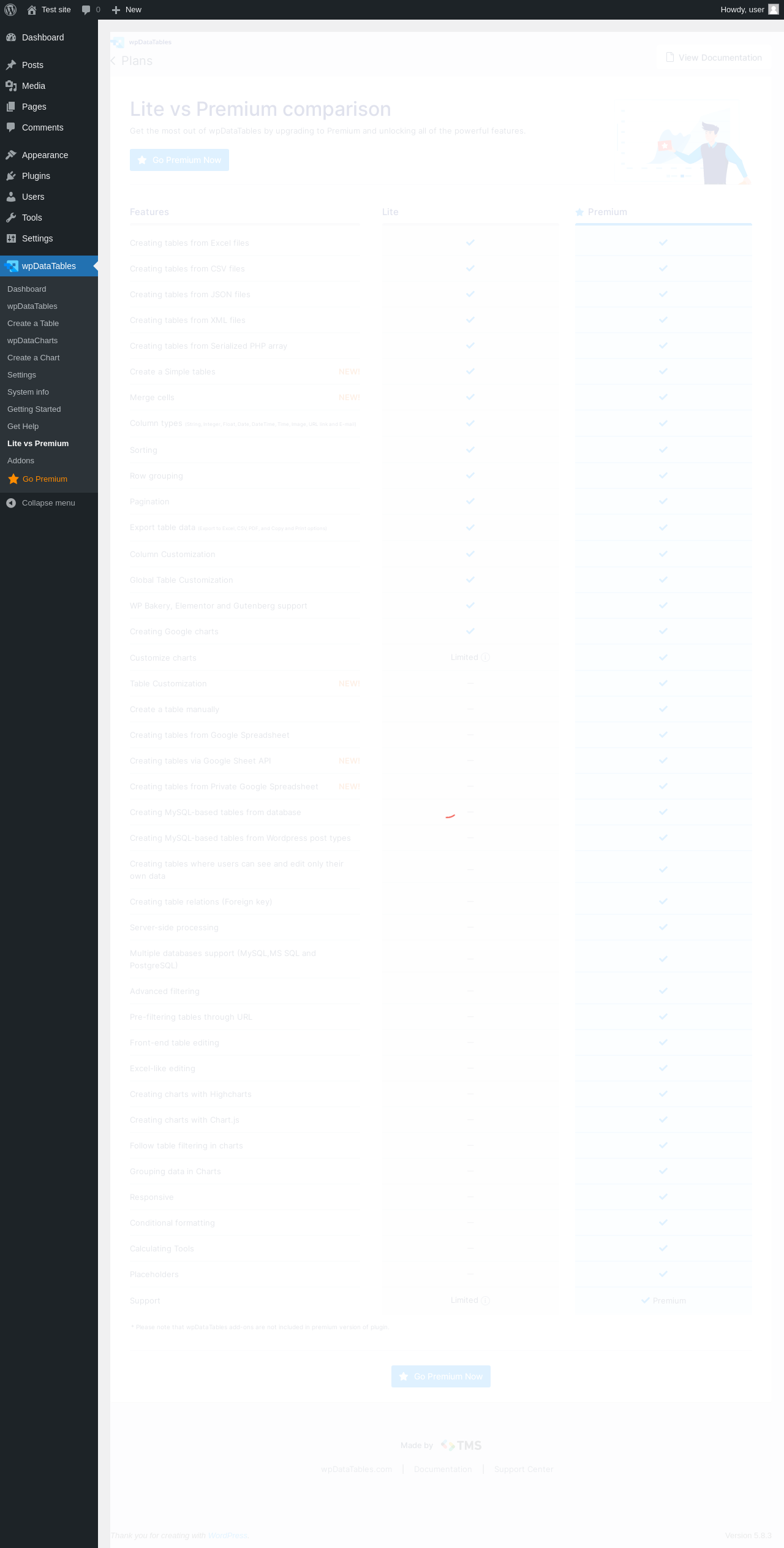Open Support Center footer link

(524, 1469)
